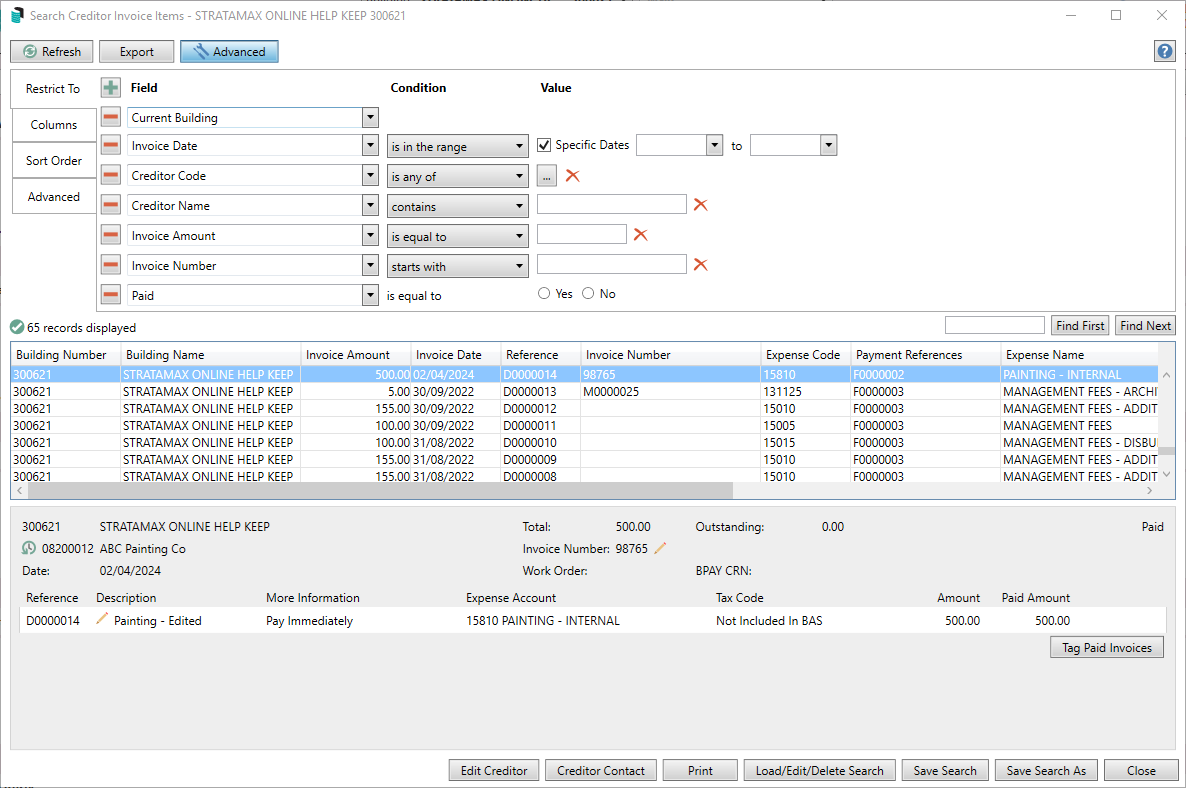1186x788 pixels.
Task: Select the Yes radio button for Paid
Action: pyautogui.click(x=544, y=294)
